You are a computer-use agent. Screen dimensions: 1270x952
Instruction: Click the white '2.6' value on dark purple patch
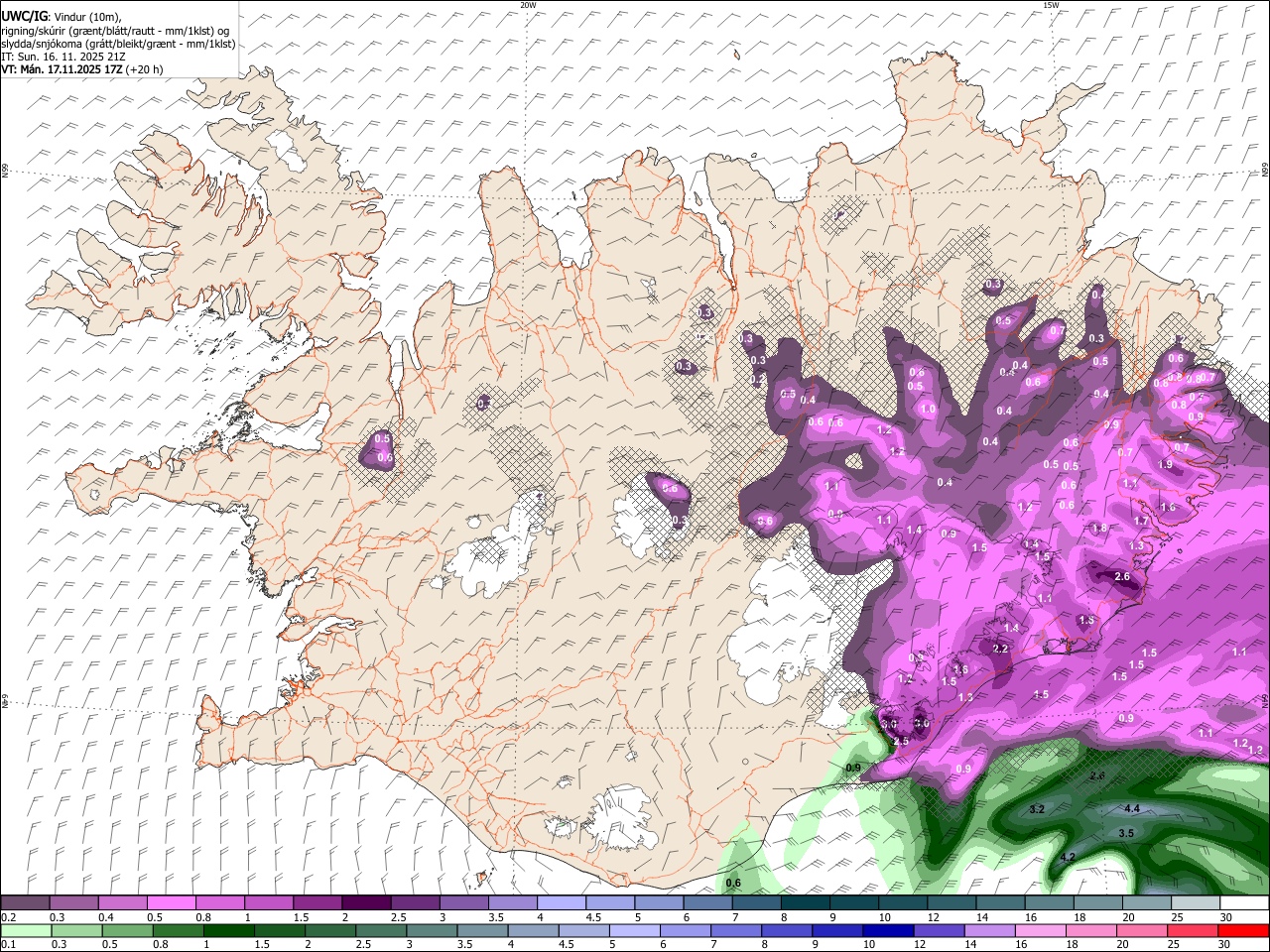point(1123,576)
